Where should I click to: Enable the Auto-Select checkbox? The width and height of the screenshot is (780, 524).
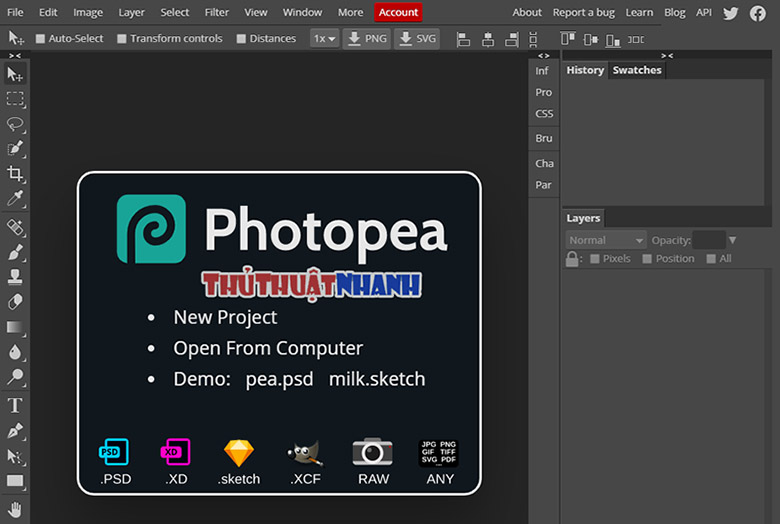[40, 38]
